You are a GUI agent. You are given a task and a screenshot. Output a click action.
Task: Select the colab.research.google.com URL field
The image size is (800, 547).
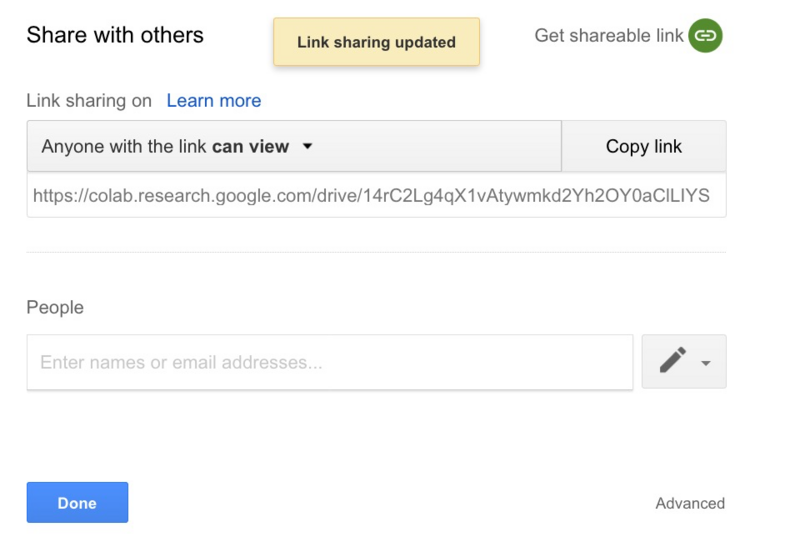click(x=376, y=196)
